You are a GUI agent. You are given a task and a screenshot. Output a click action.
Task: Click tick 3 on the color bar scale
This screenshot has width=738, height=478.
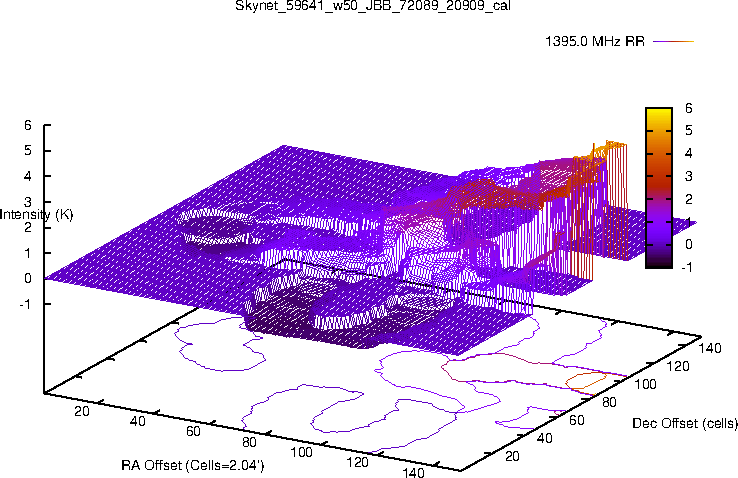click(x=689, y=176)
